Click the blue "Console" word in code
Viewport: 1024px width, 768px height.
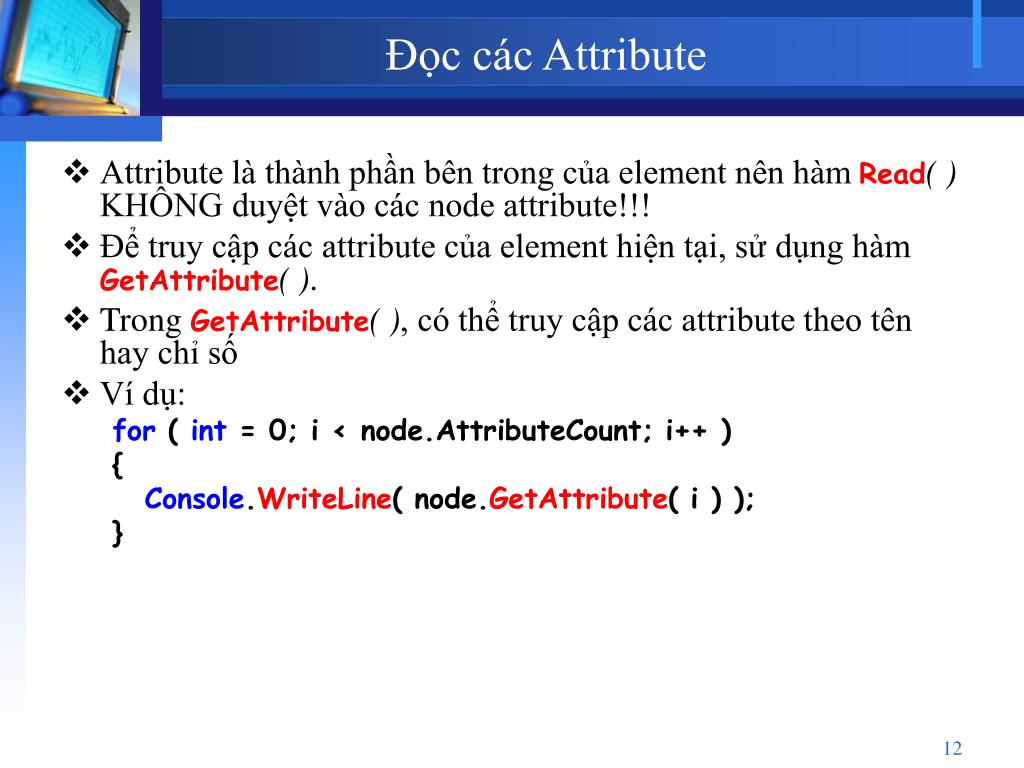(x=194, y=499)
